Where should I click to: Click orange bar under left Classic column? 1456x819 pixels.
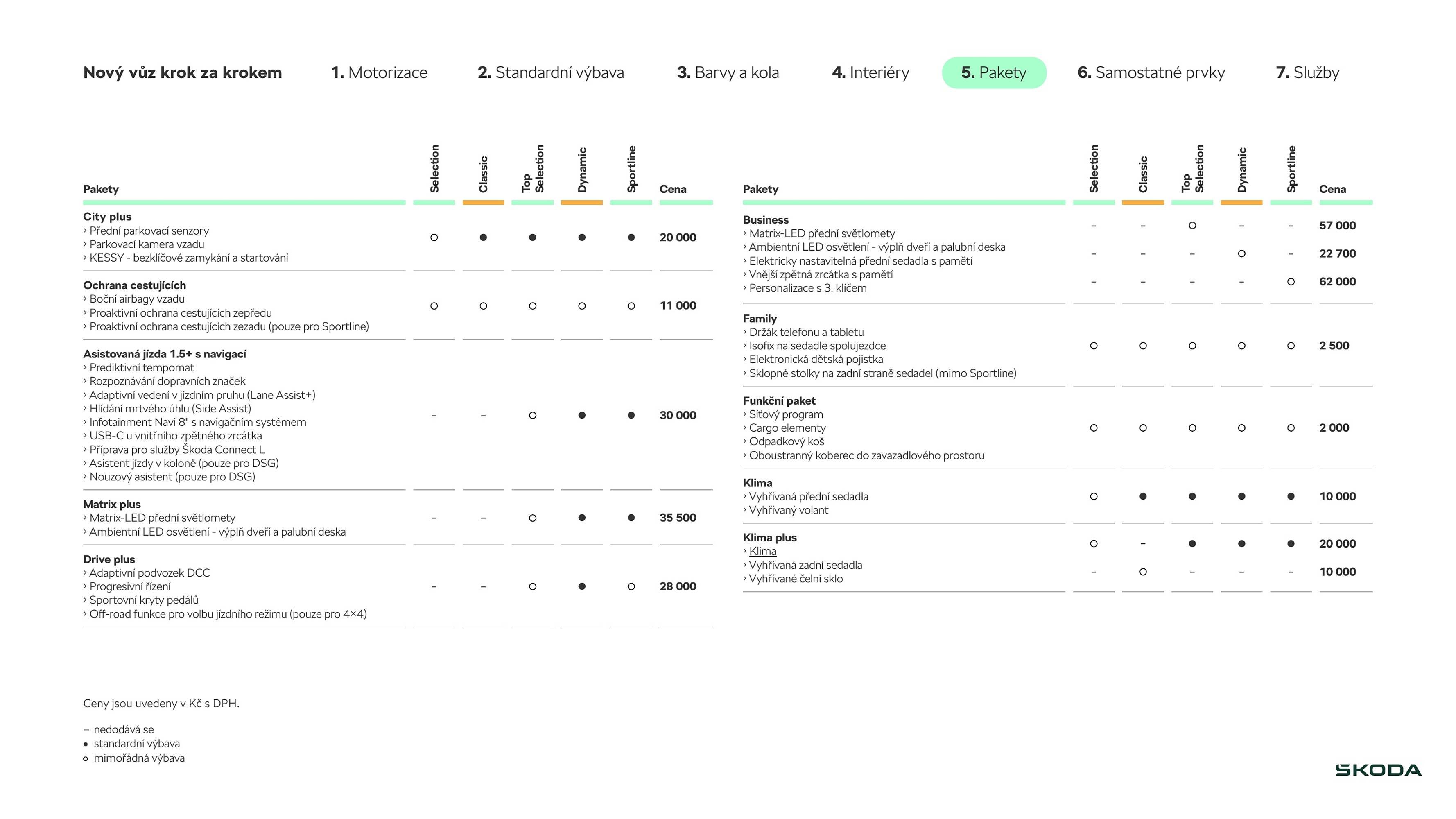(483, 202)
